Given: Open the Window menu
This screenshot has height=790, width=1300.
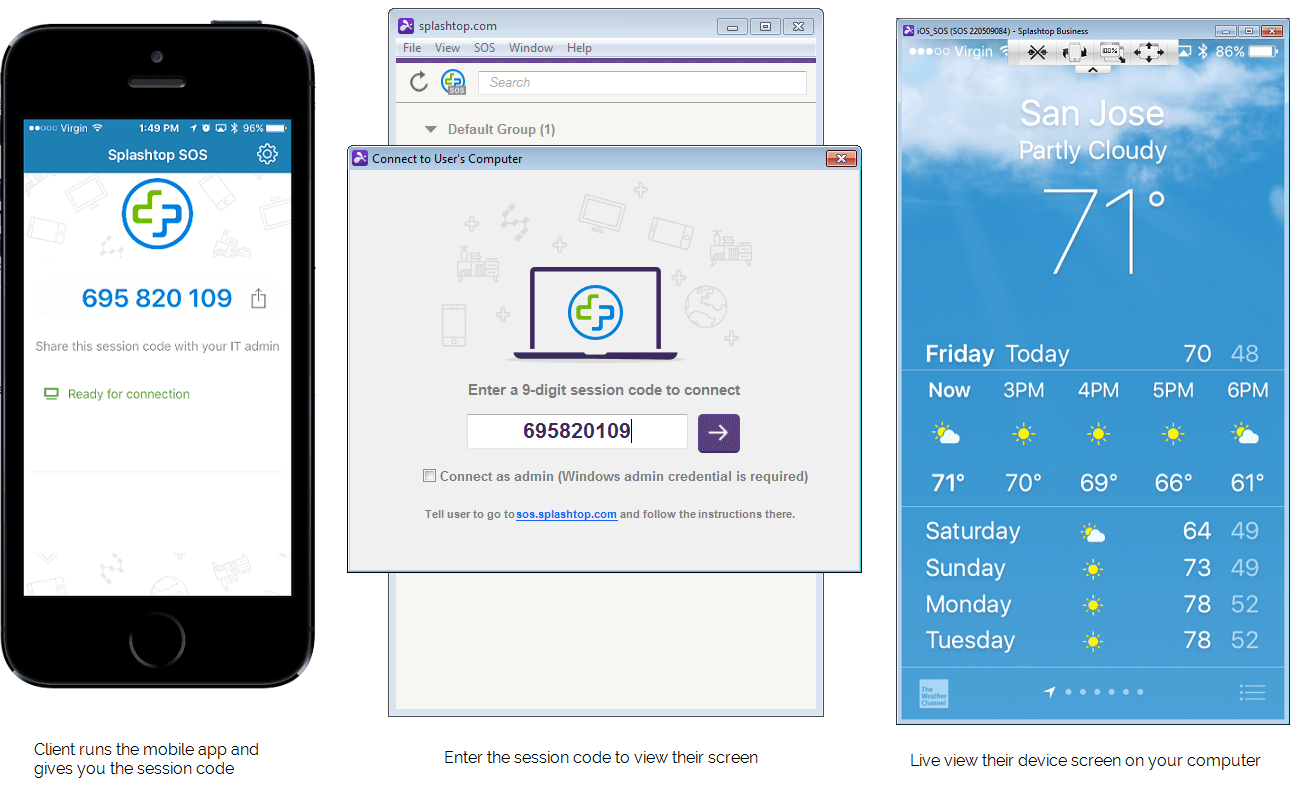Looking at the screenshot, I should 531,48.
